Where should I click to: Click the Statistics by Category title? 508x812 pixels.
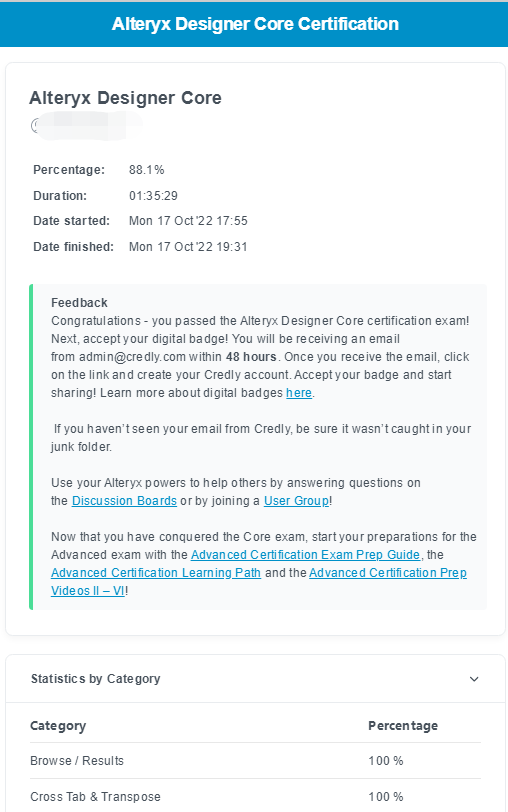coord(96,679)
